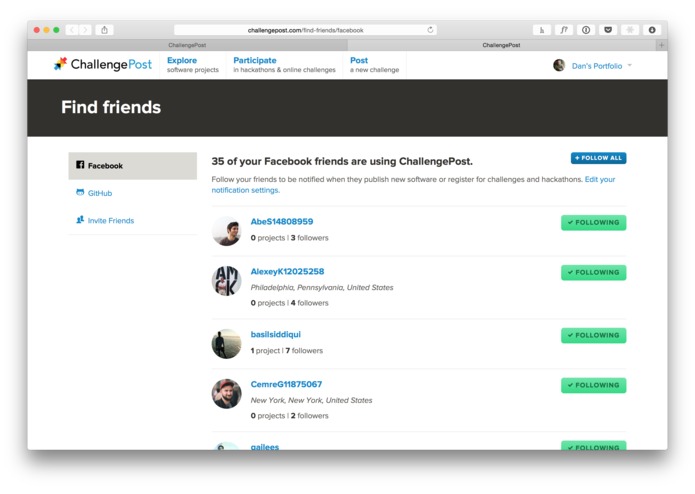Click the GitHub octocat icon in sidebar
This screenshot has height=494, width=695.
pos(80,192)
